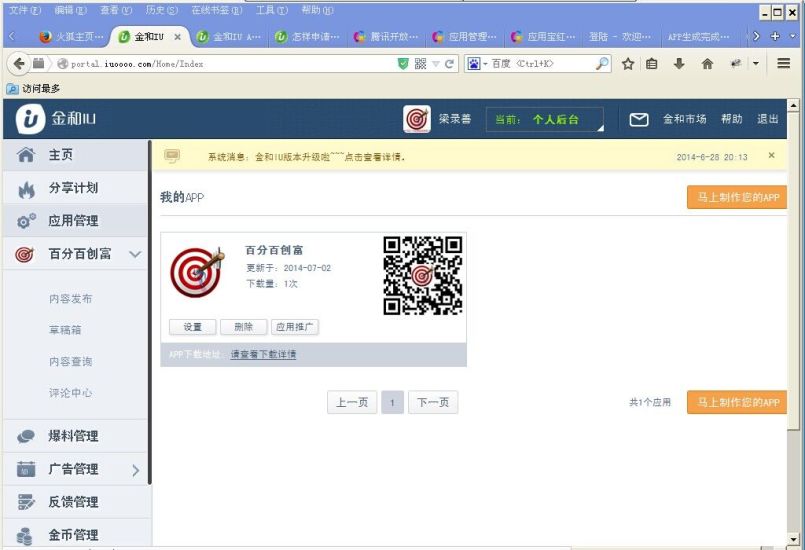805x550 pixels.
Task: Click the browser downloads arrow icon
Action: 679,63
